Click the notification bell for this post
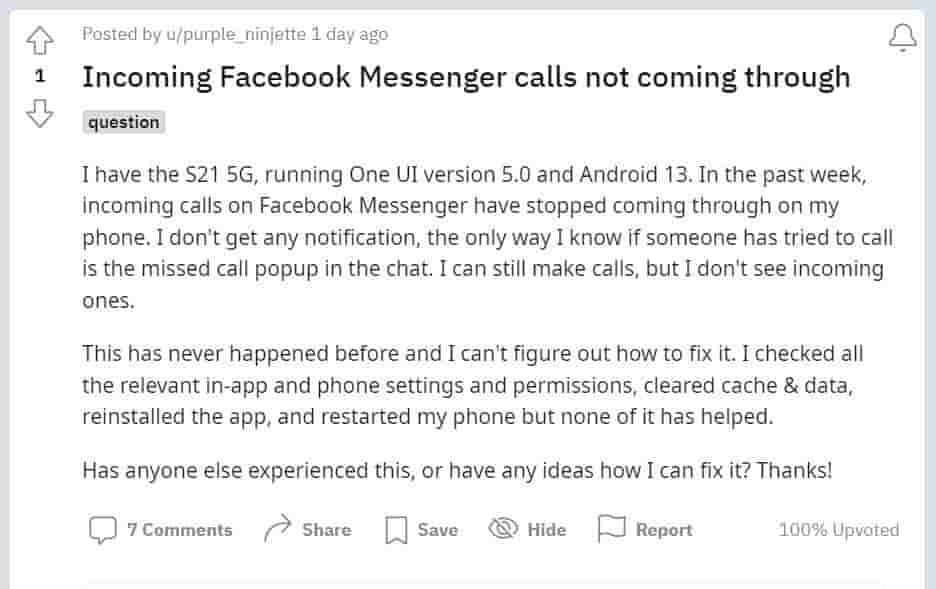 pyautogui.click(x=902, y=38)
